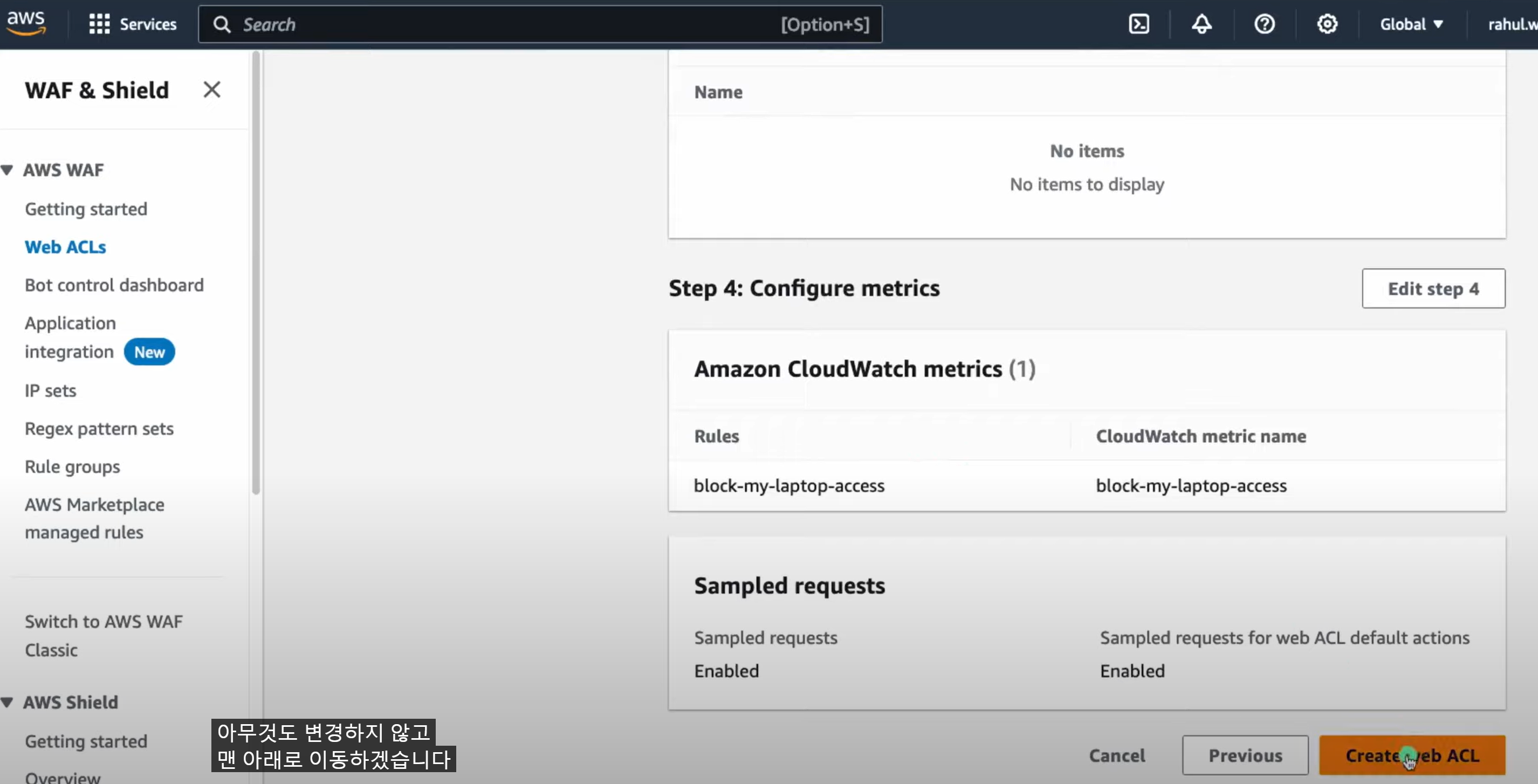Go back with the Previous button
The width and height of the screenshot is (1538, 784).
pyautogui.click(x=1245, y=755)
